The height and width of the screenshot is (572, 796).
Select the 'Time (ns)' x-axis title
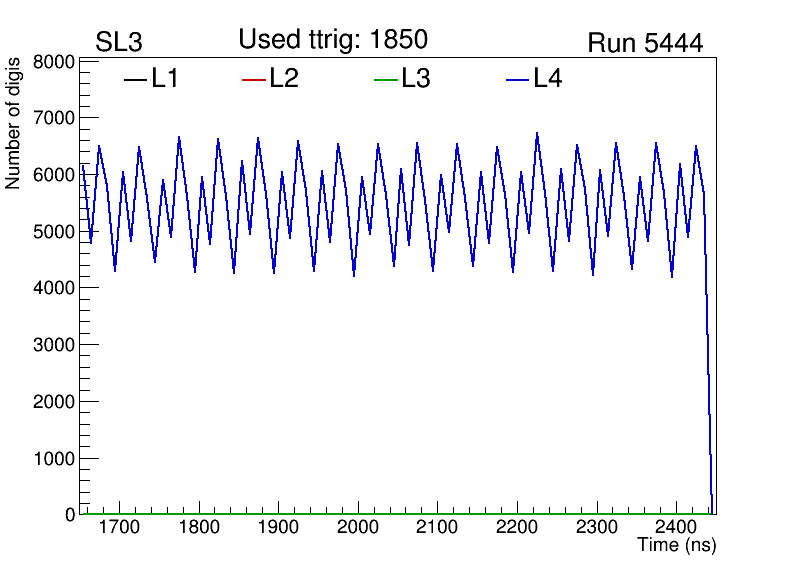tap(677, 546)
